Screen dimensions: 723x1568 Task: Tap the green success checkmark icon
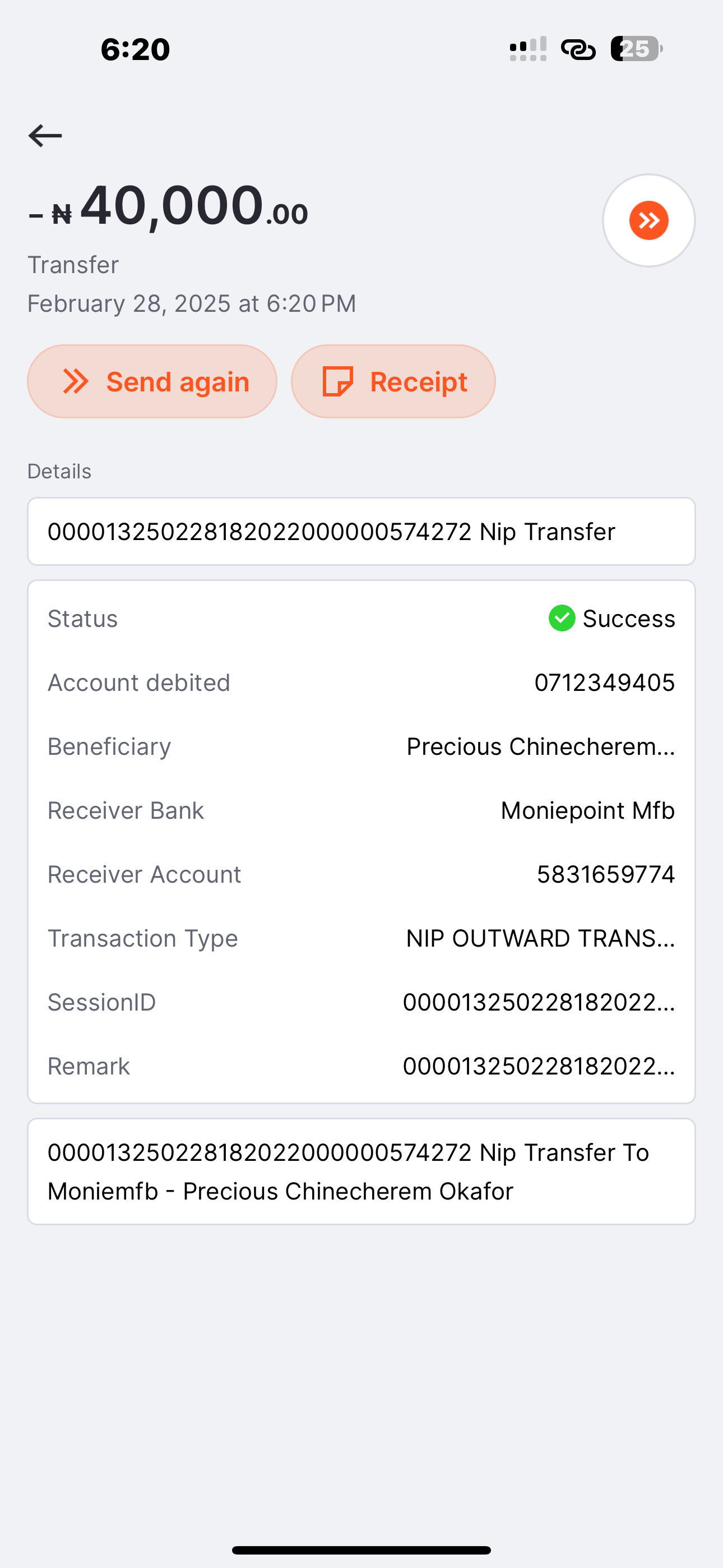click(562, 619)
